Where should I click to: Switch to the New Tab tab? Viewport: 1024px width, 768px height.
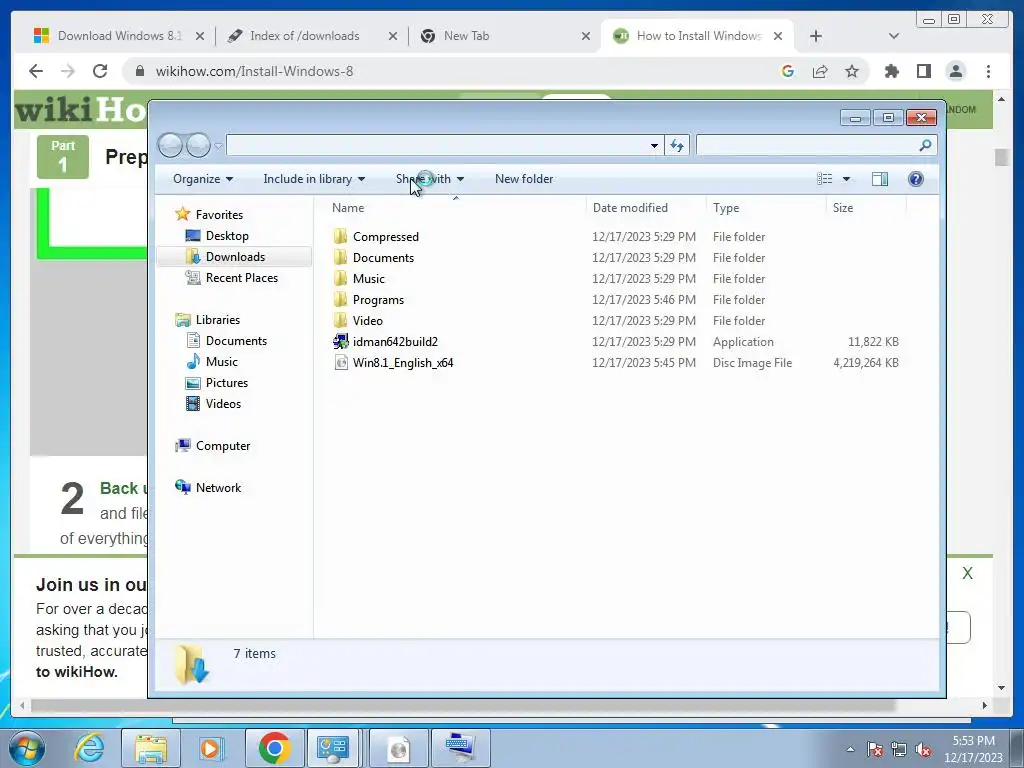pyautogui.click(x=466, y=36)
